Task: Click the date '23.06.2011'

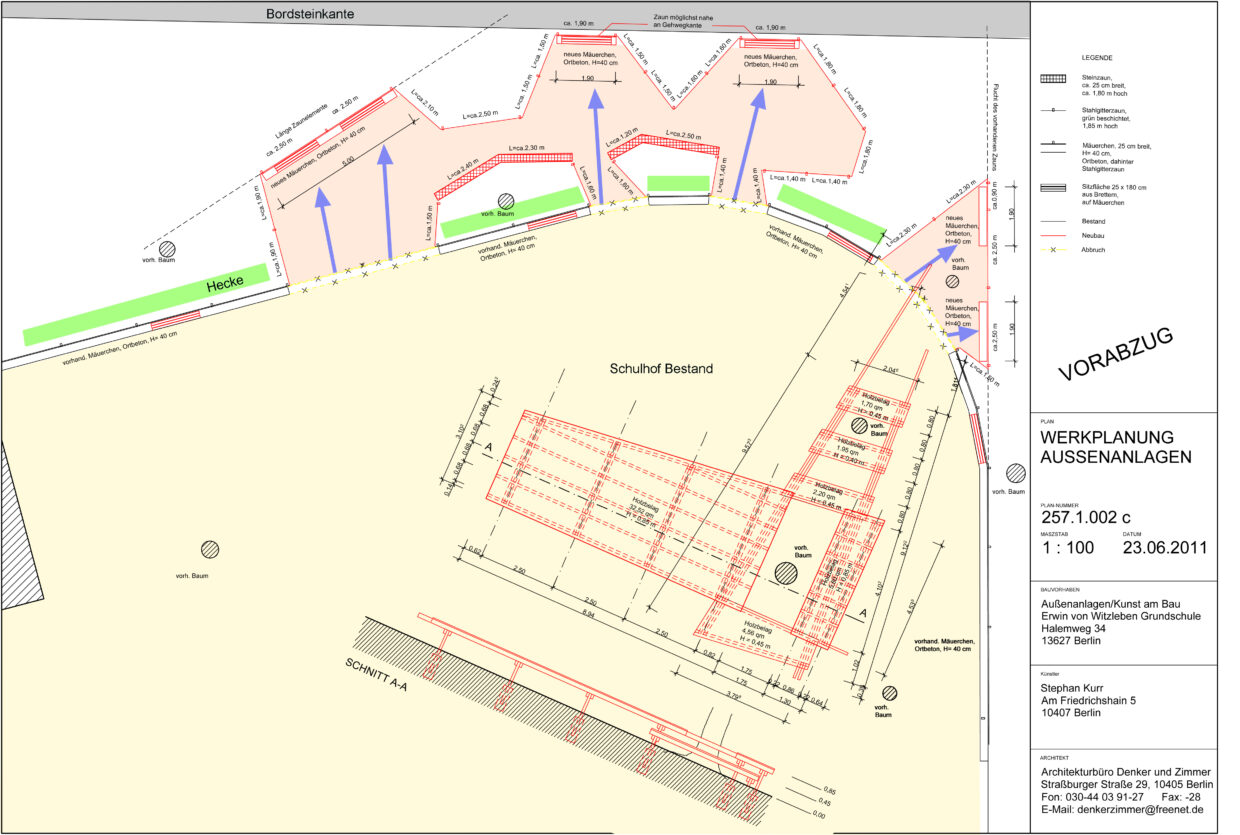Action: [1165, 548]
